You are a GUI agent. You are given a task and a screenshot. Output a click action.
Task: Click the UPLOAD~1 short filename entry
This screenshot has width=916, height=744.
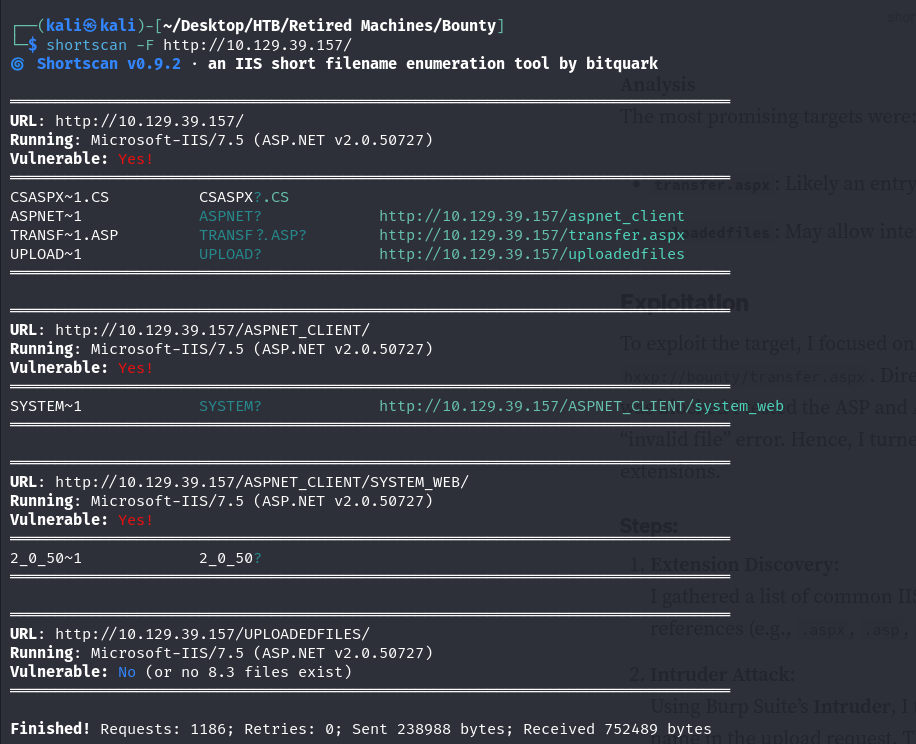point(46,255)
